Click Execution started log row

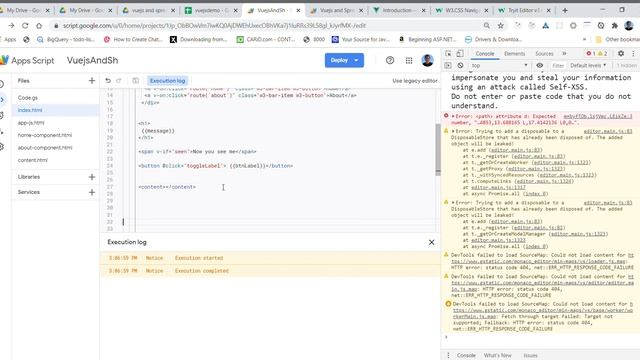270,258
